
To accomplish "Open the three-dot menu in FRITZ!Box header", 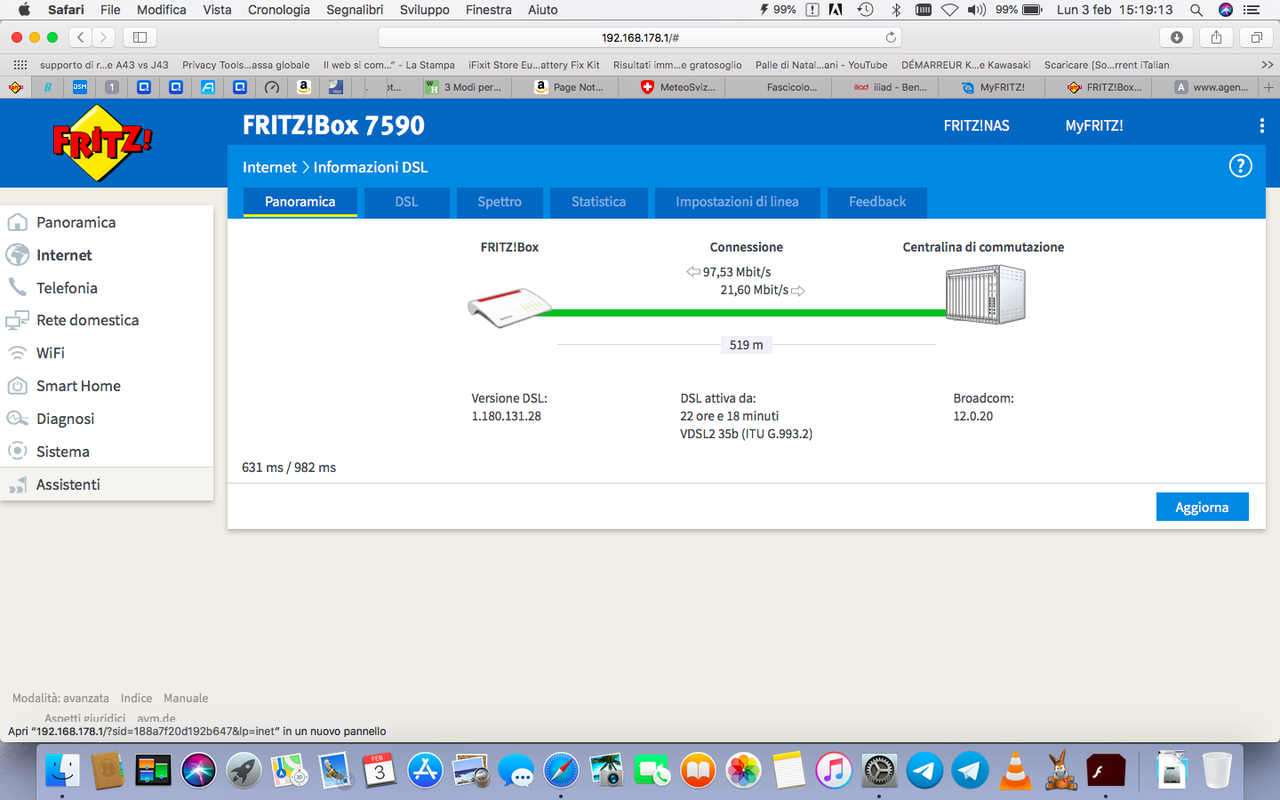I will 1262,126.
